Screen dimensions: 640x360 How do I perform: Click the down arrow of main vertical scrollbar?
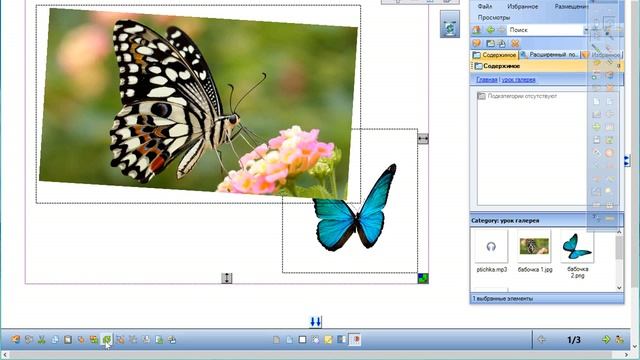(635, 347)
